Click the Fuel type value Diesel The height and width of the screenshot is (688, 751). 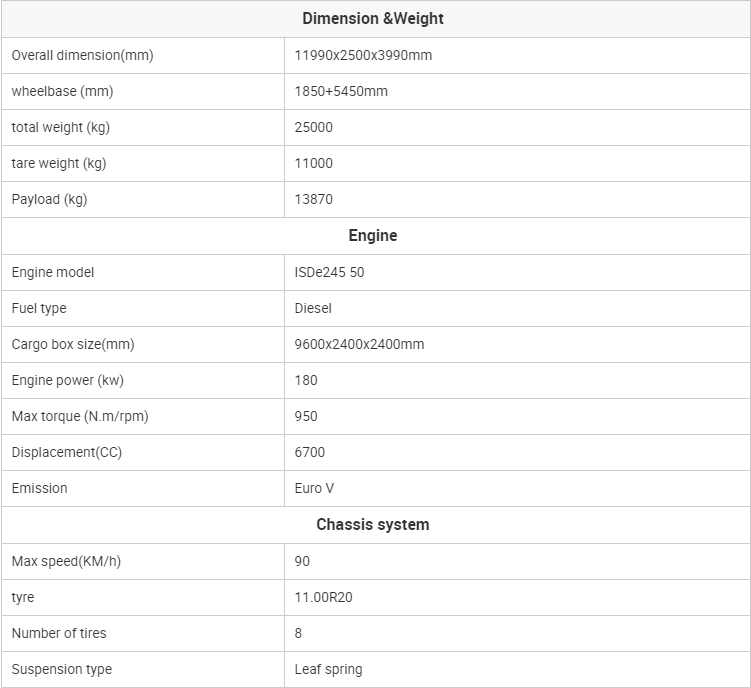coord(313,308)
